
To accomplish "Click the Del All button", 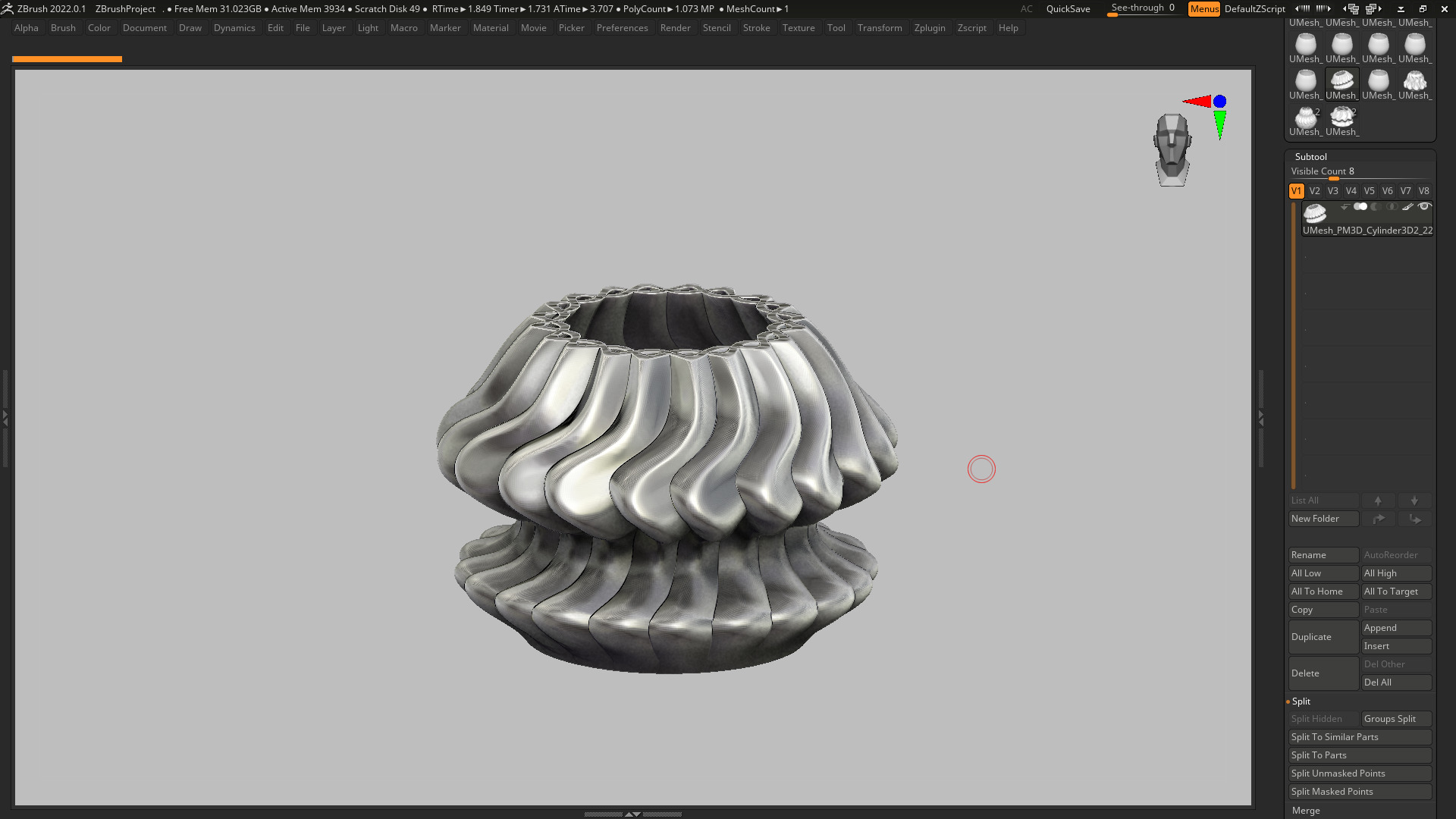I will point(1396,682).
